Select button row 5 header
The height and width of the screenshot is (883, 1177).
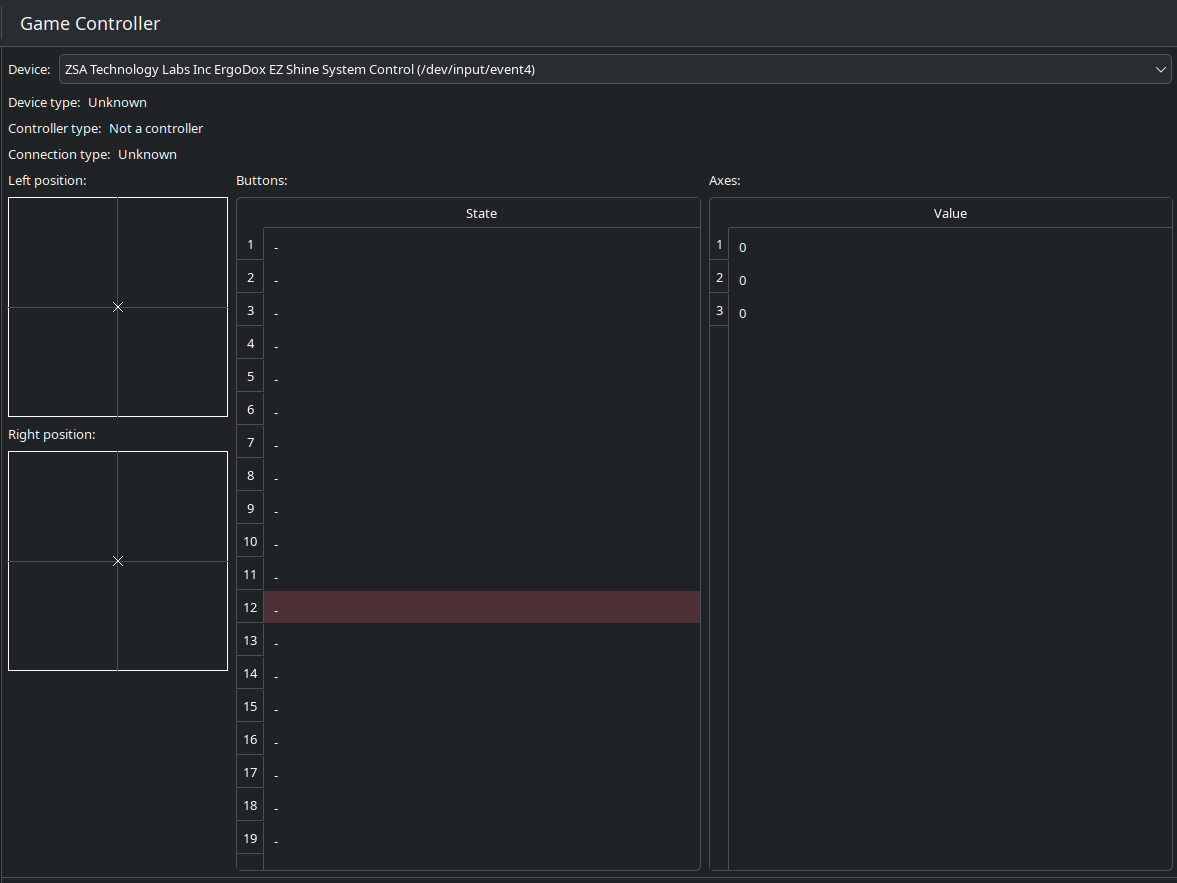tap(250, 377)
